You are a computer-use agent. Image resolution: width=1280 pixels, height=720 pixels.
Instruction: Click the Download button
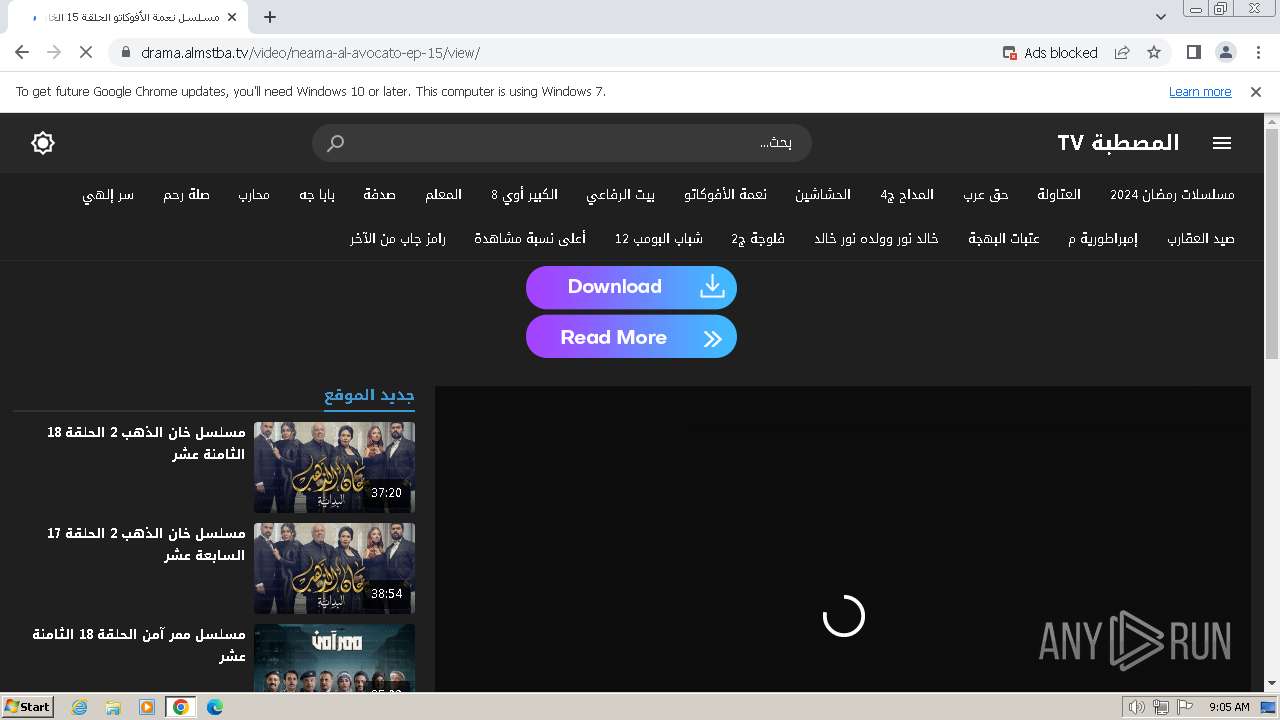coord(631,287)
